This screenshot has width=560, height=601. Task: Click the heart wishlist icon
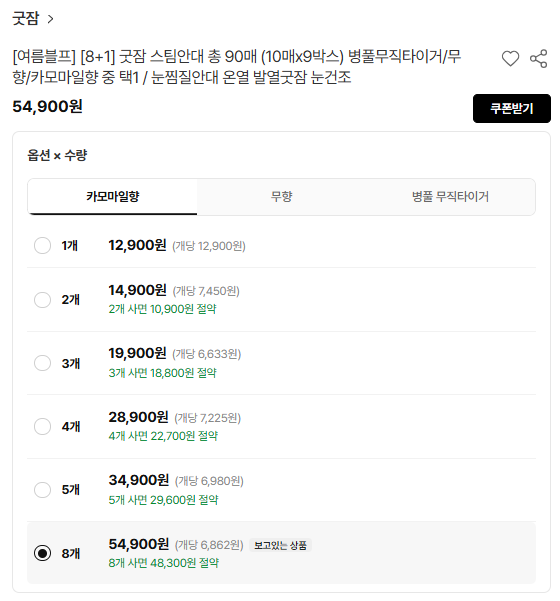click(510, 59)
